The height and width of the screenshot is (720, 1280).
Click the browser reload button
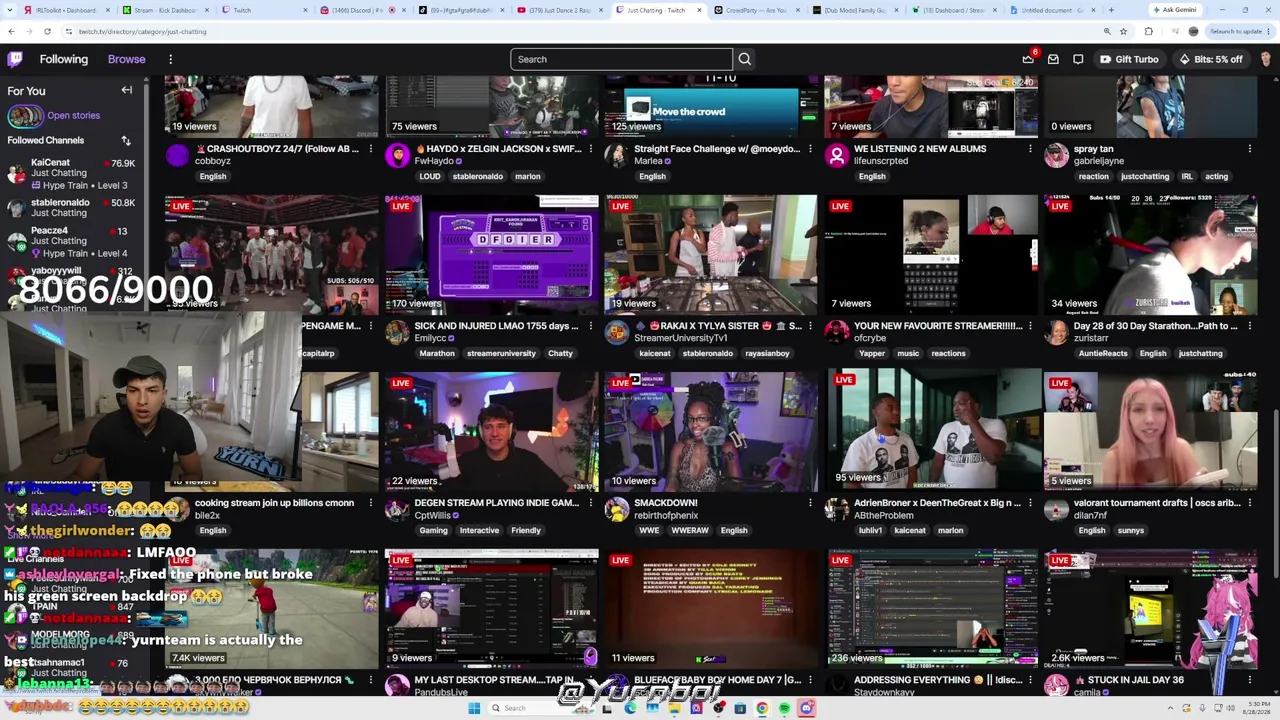tap(47, 31)
